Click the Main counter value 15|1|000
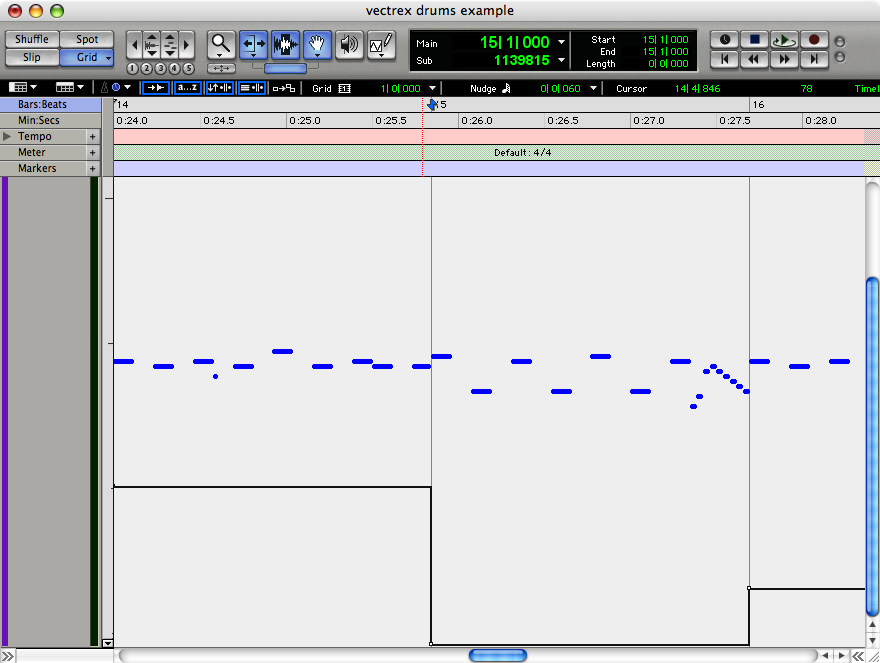The width and height of the screenshot is (880, 663). pyautogui.click(x=515, y=42)
